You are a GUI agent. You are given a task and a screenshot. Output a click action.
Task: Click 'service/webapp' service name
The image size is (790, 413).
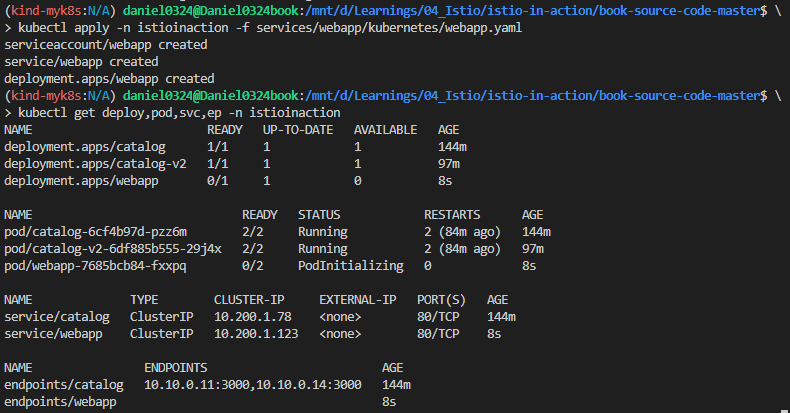[53, 334]
